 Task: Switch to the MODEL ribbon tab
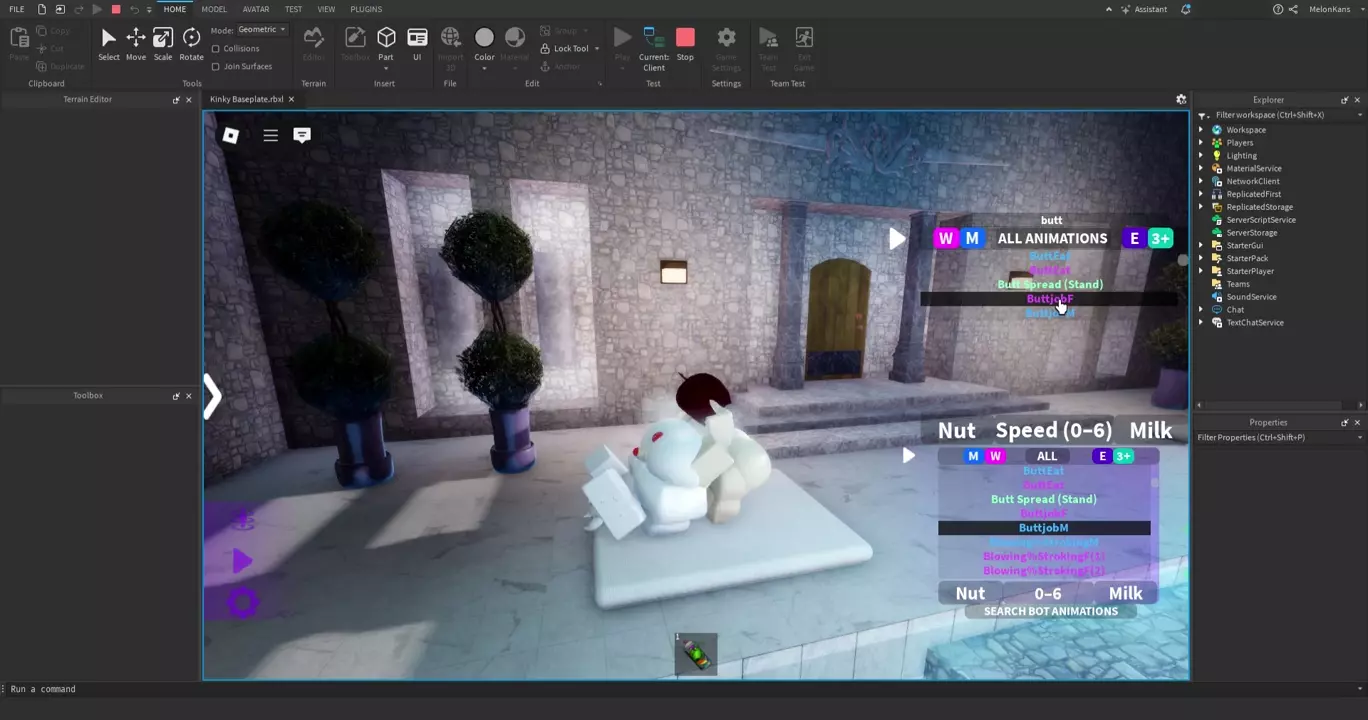click(x=214, y=9)
